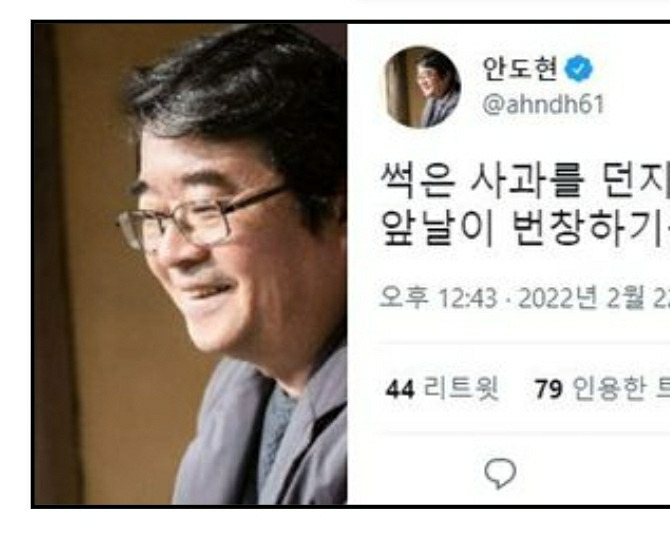Open the 안도현 display name

tap(520, 69)
